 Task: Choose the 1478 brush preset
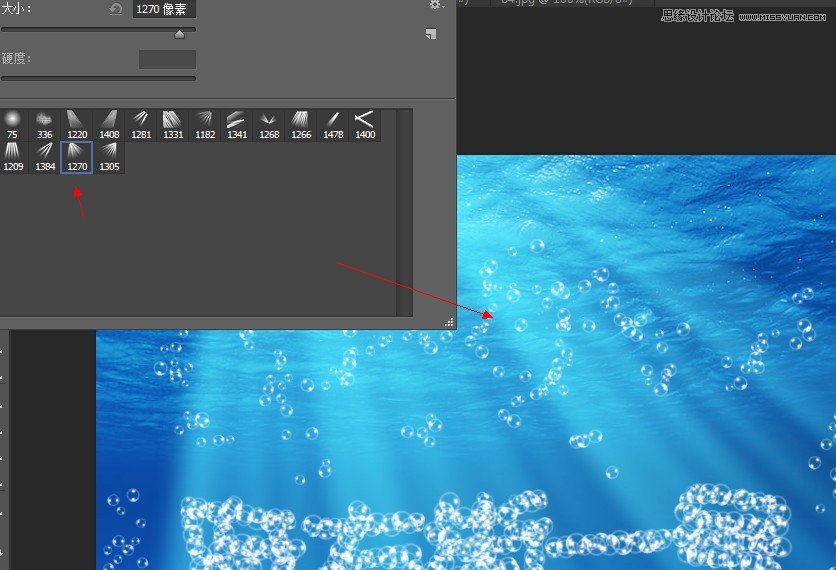tap(333, 124)
